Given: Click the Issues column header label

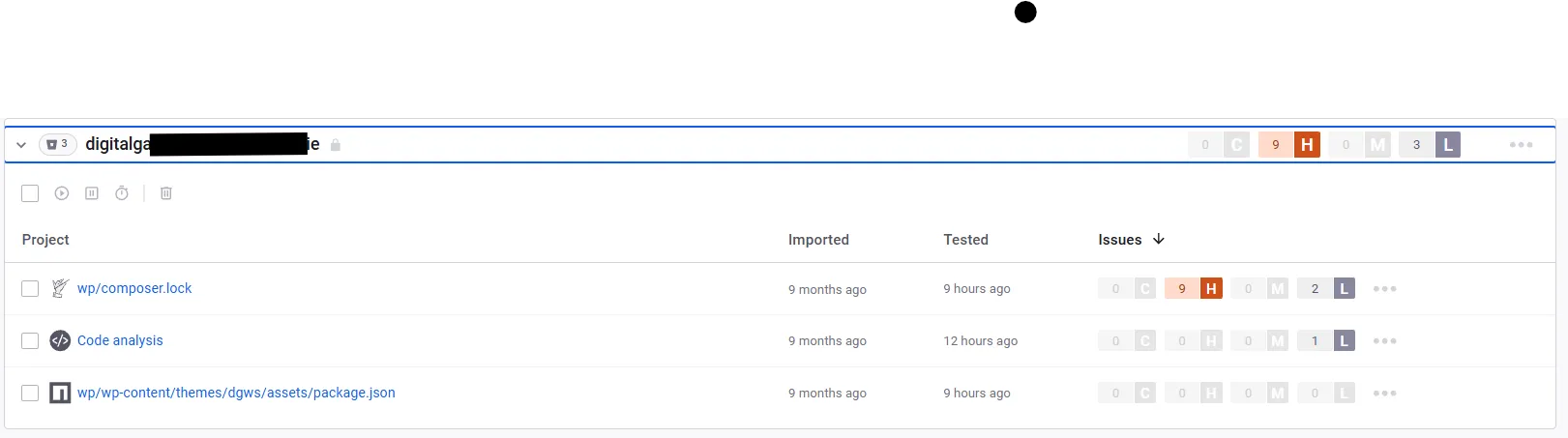Looking at the screenshot, I should 1119,240.
